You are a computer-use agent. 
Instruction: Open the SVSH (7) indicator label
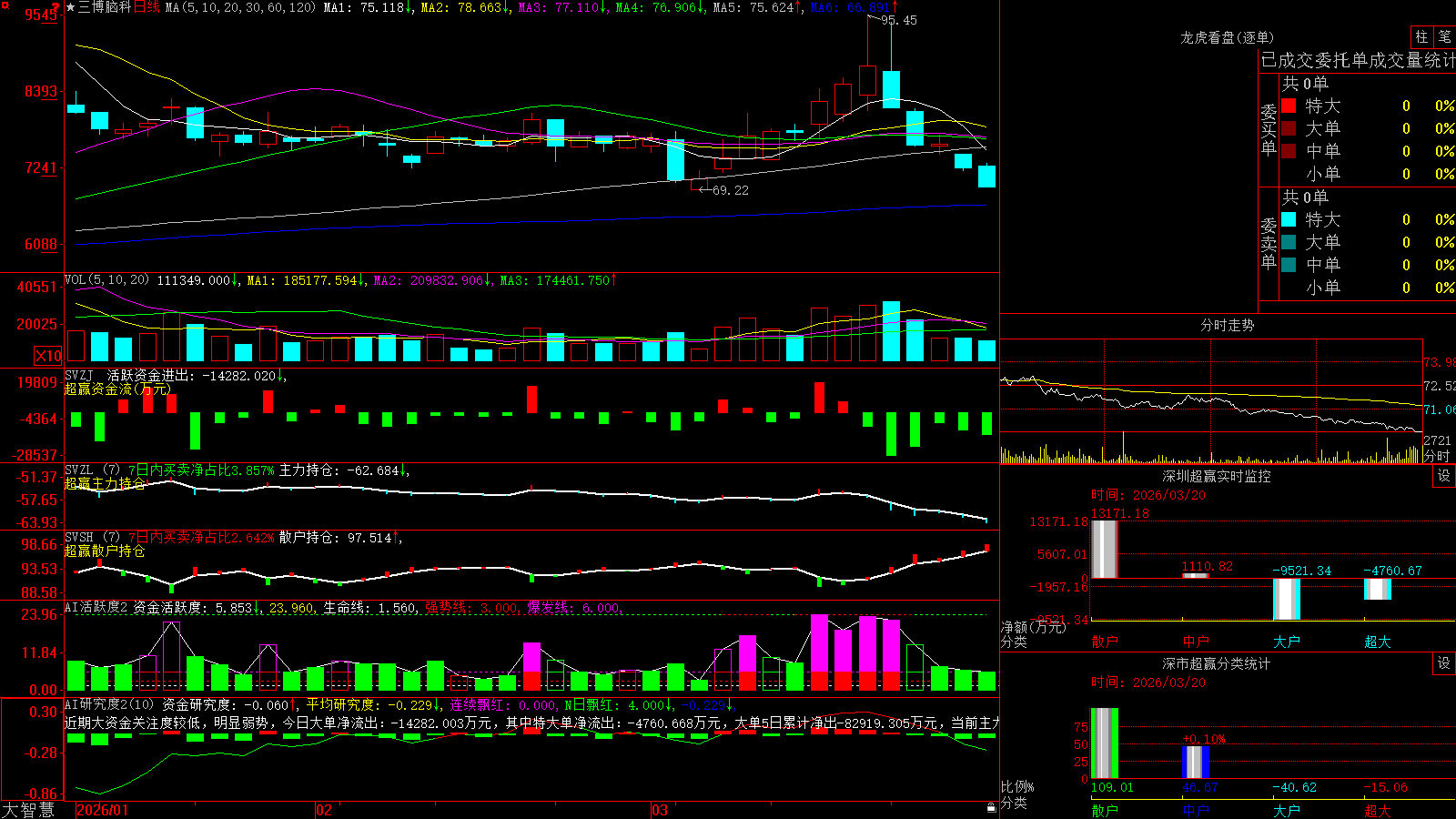[x=92, y=538]
